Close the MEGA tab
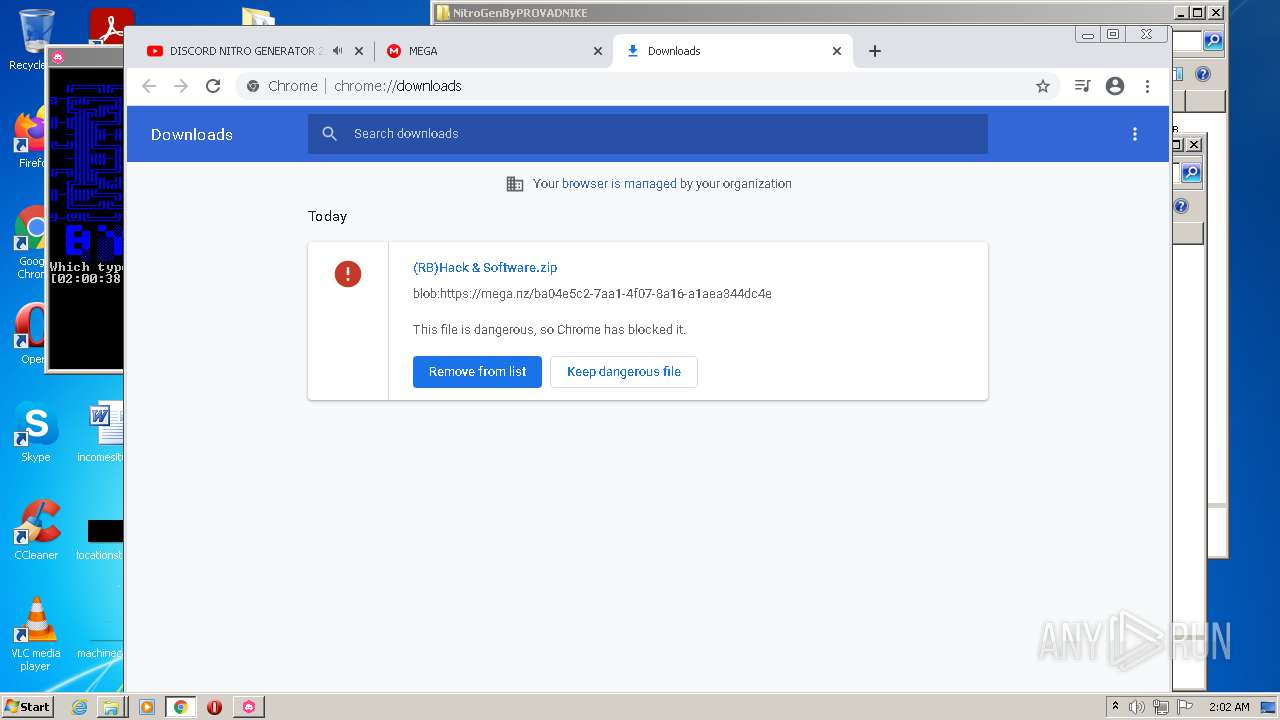Viewport: 1280px width, 720px height. (x=598, y=51)
